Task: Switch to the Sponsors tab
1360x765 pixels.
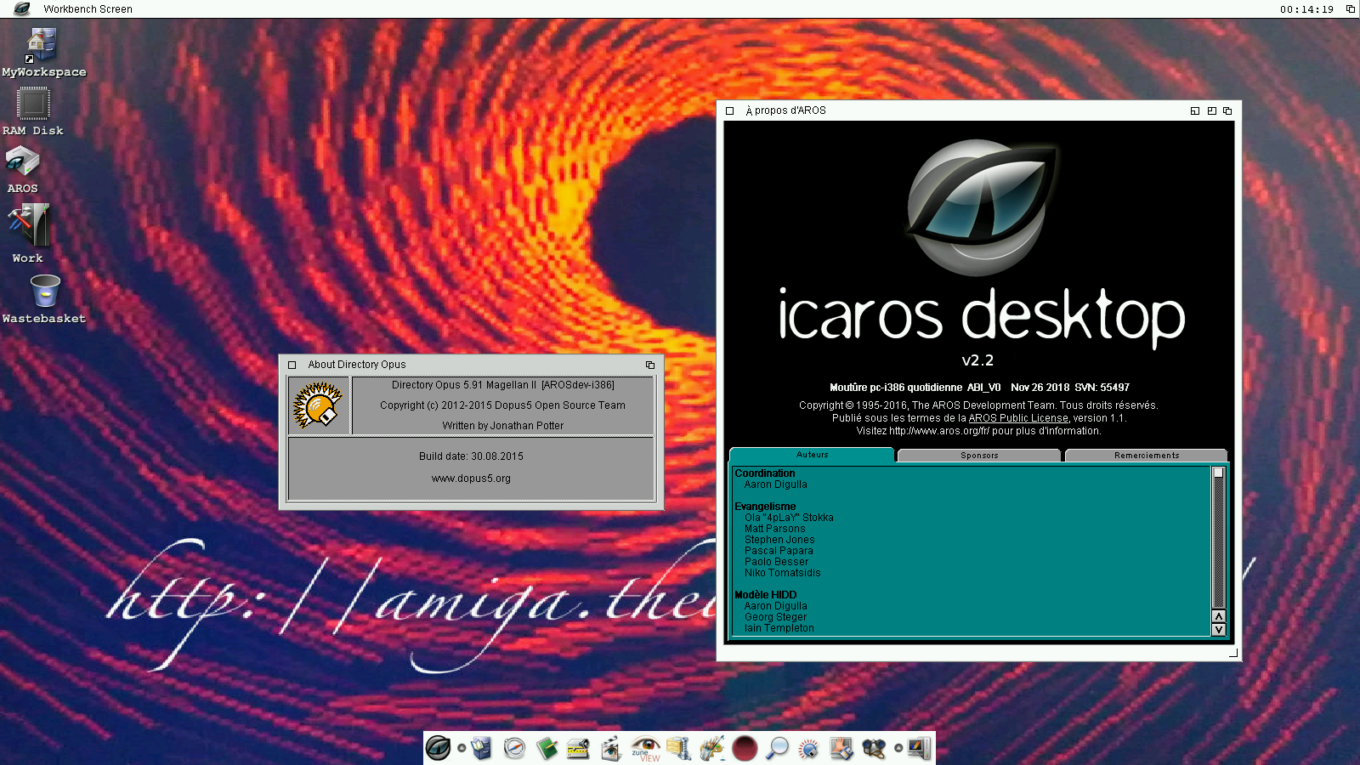Action: [x=978, y=455]
